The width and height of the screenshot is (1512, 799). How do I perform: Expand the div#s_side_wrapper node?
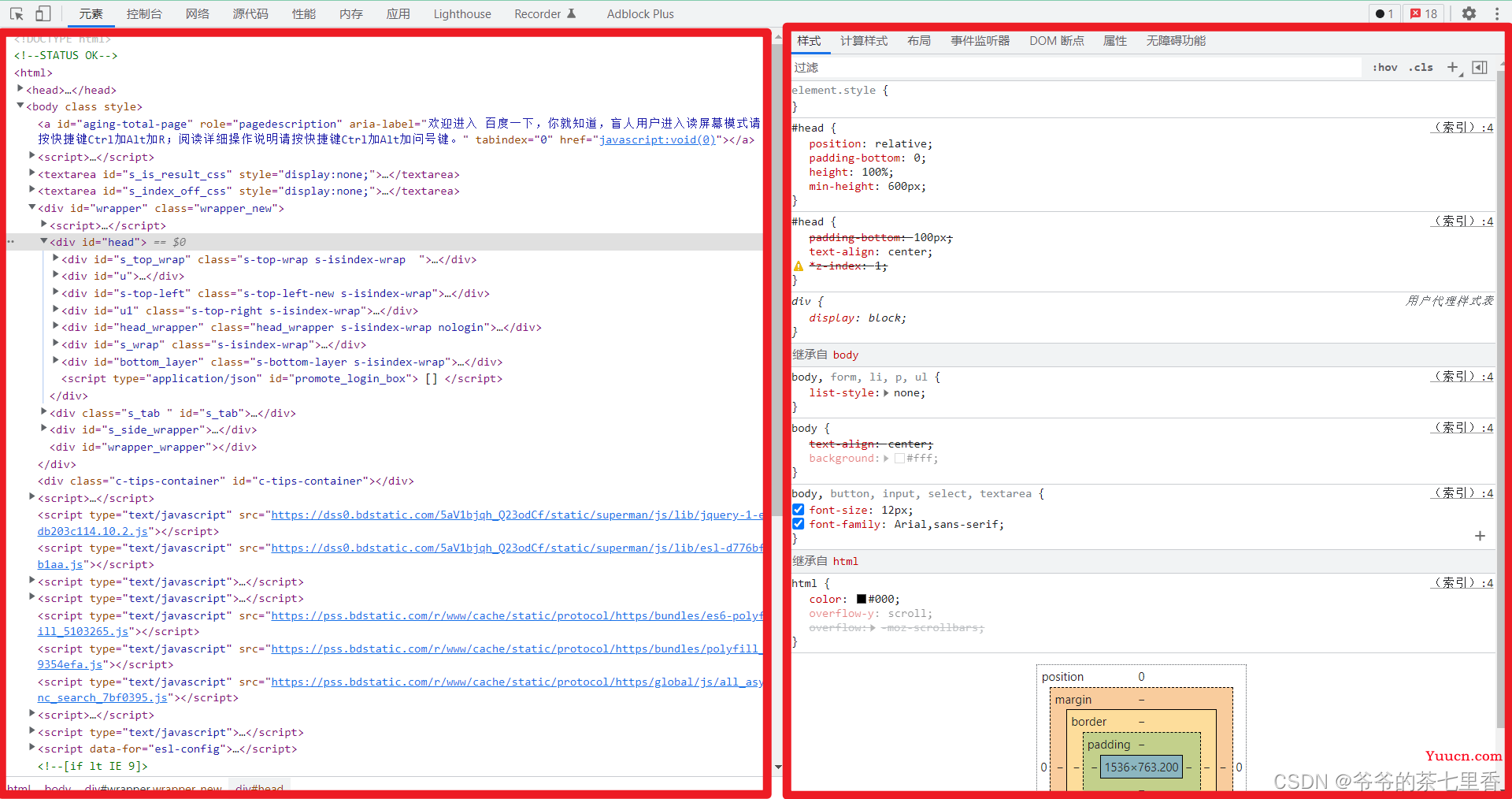click(44, 429)
